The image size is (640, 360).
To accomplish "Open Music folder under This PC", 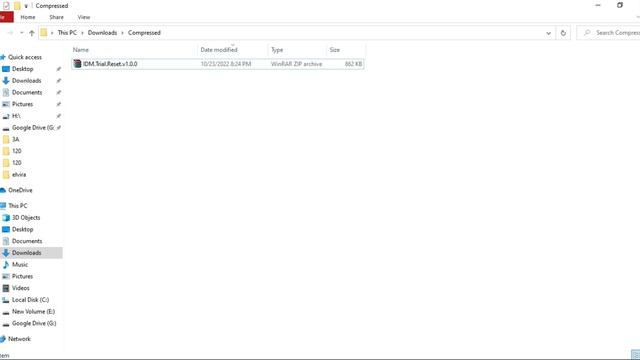I will [x=20, y=264].
